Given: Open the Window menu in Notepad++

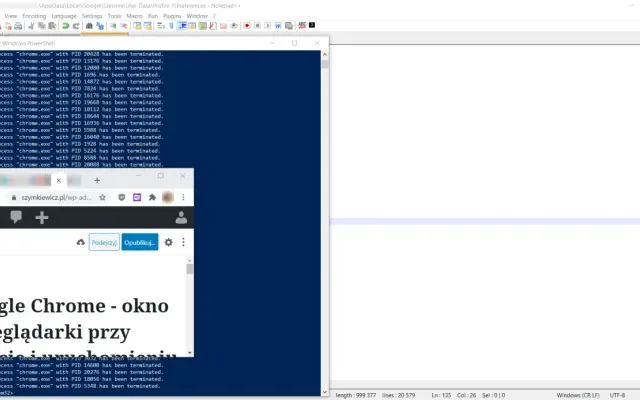Looking at the screenshot, I should click(x=197, y=16).
